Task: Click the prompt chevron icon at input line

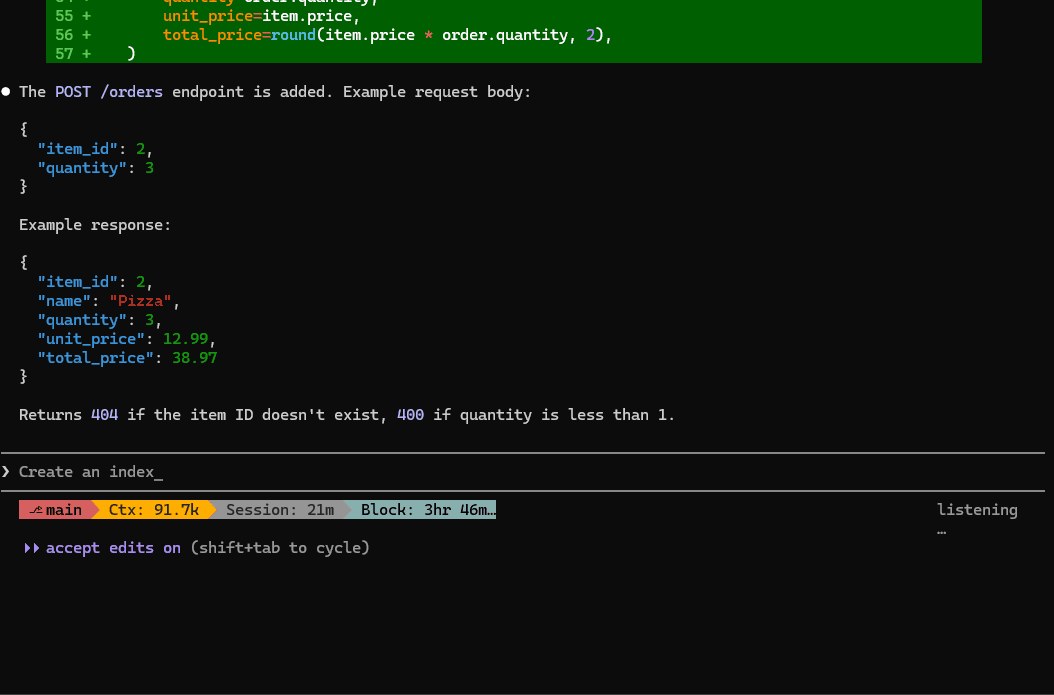Action: point(6,472)
